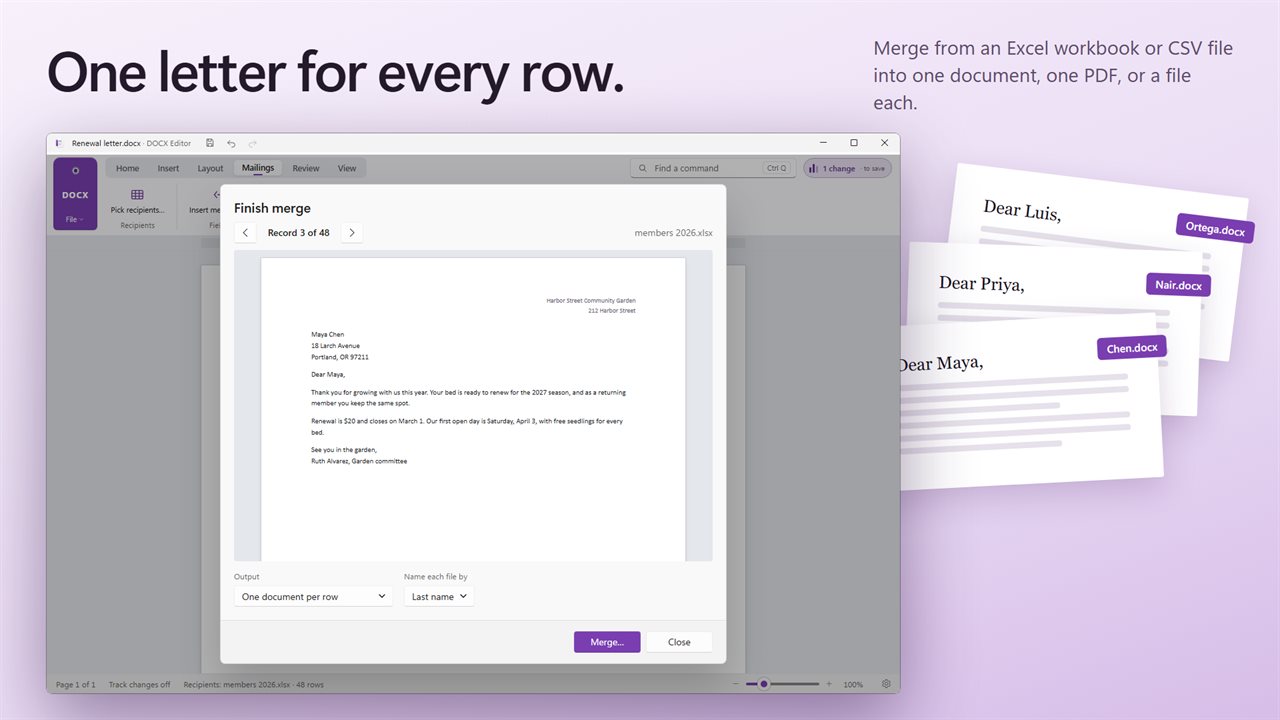Click the Nair.docx file tag
The image size is (1280, 720).
pos(1178,285)
